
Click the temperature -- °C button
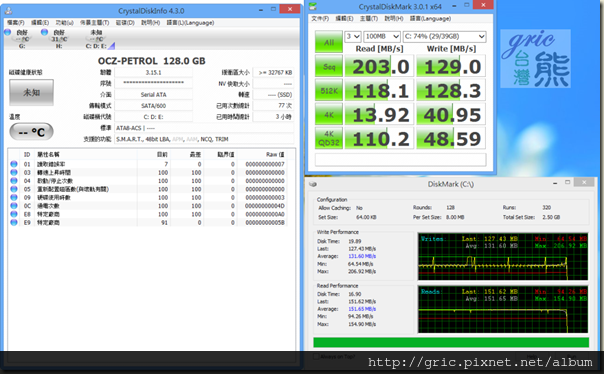click(x=31, y=132)
